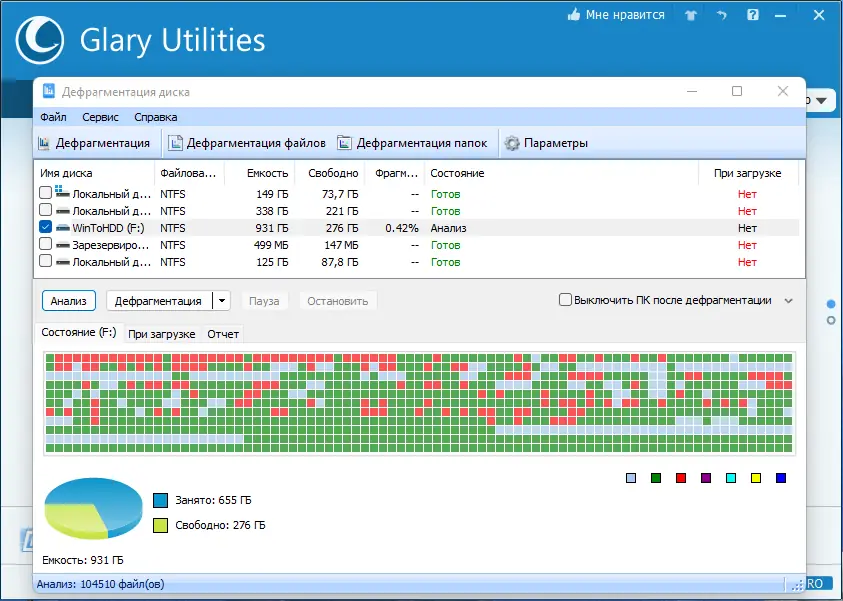The height and width of the screenshot is (601, 843).
Task: Expand the chevron next to Выключить ПК option
Action: click(x=789, y=299)
